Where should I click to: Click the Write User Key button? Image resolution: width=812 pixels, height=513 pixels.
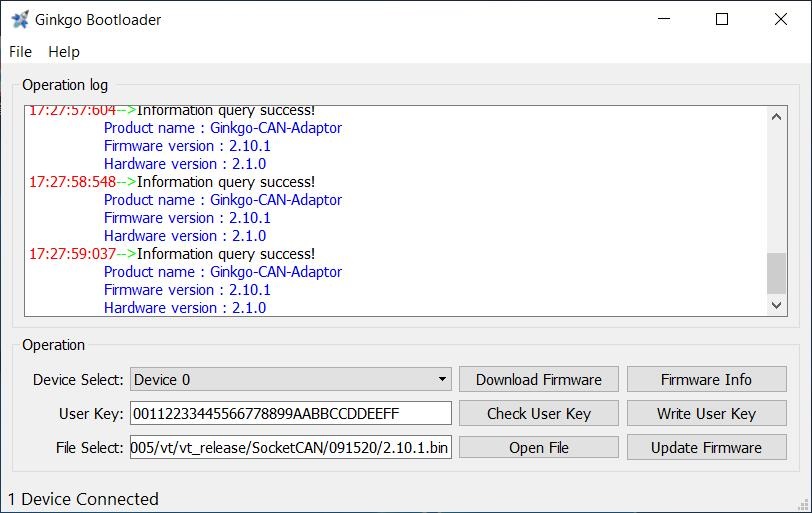(706, 414)
